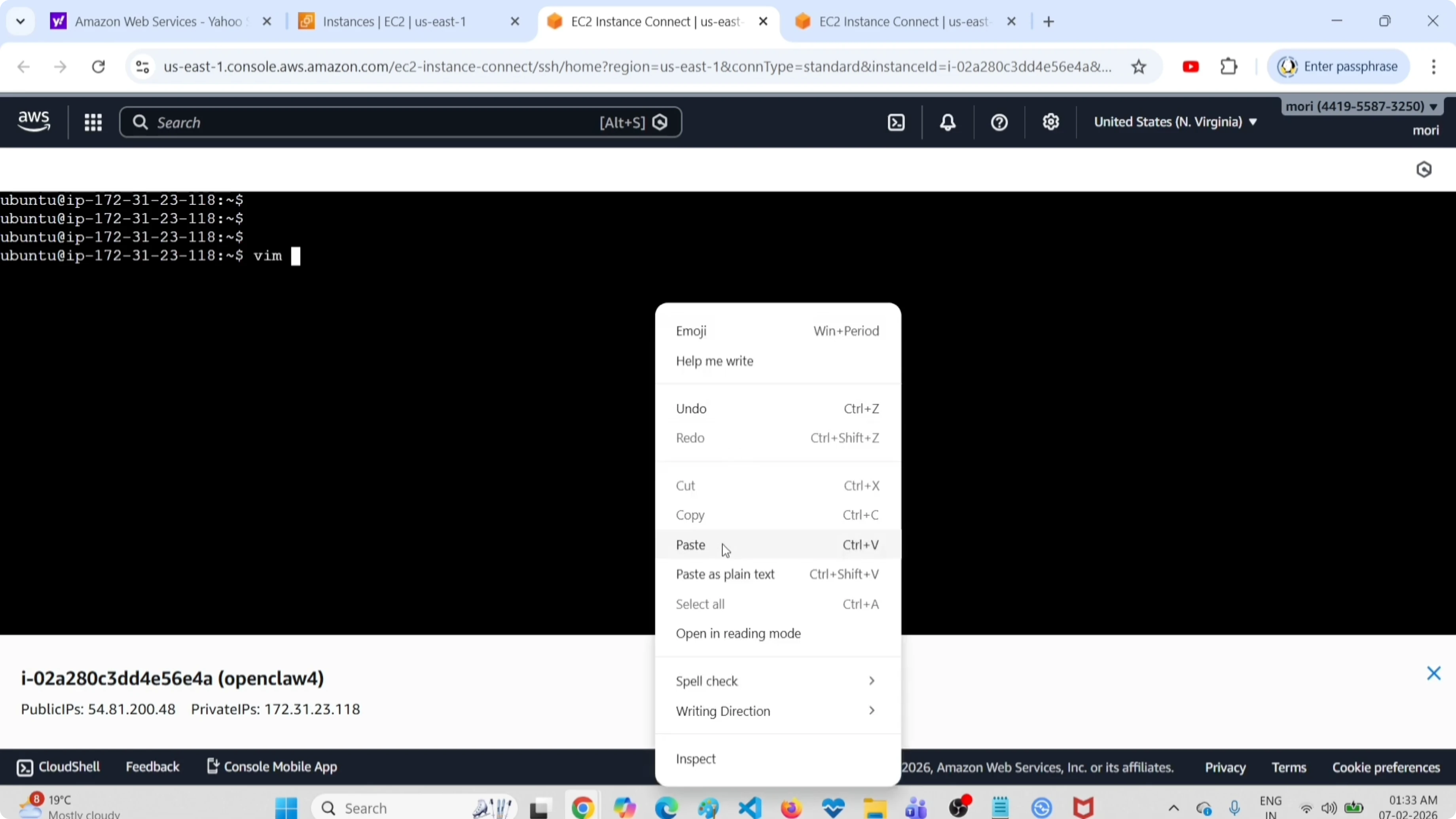1456x819 pixels.
Task: Open the CloudShell footer link
Action: coord(59,767)
